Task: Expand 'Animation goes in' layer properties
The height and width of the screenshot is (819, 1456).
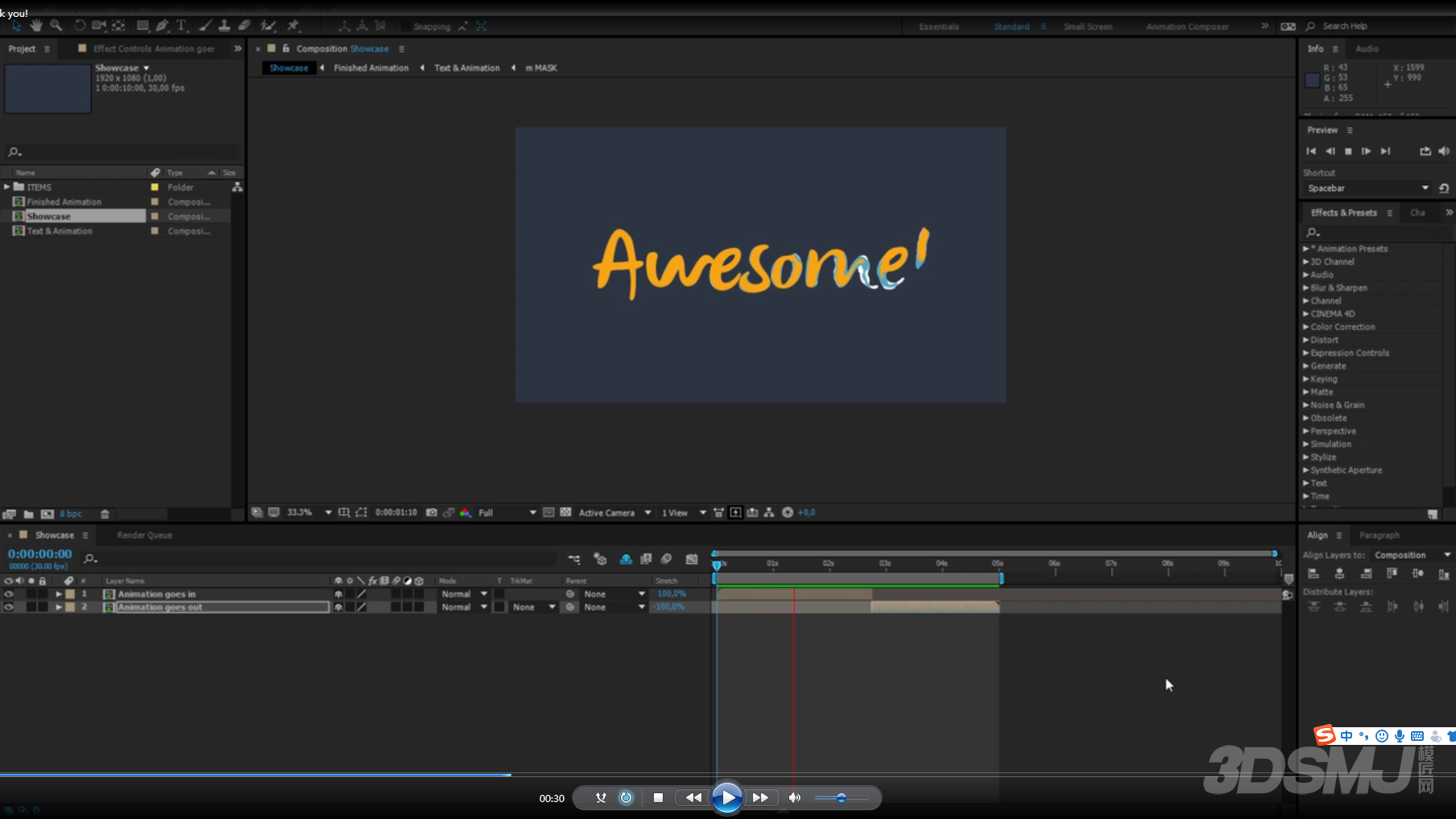Action: pos(59,594)
